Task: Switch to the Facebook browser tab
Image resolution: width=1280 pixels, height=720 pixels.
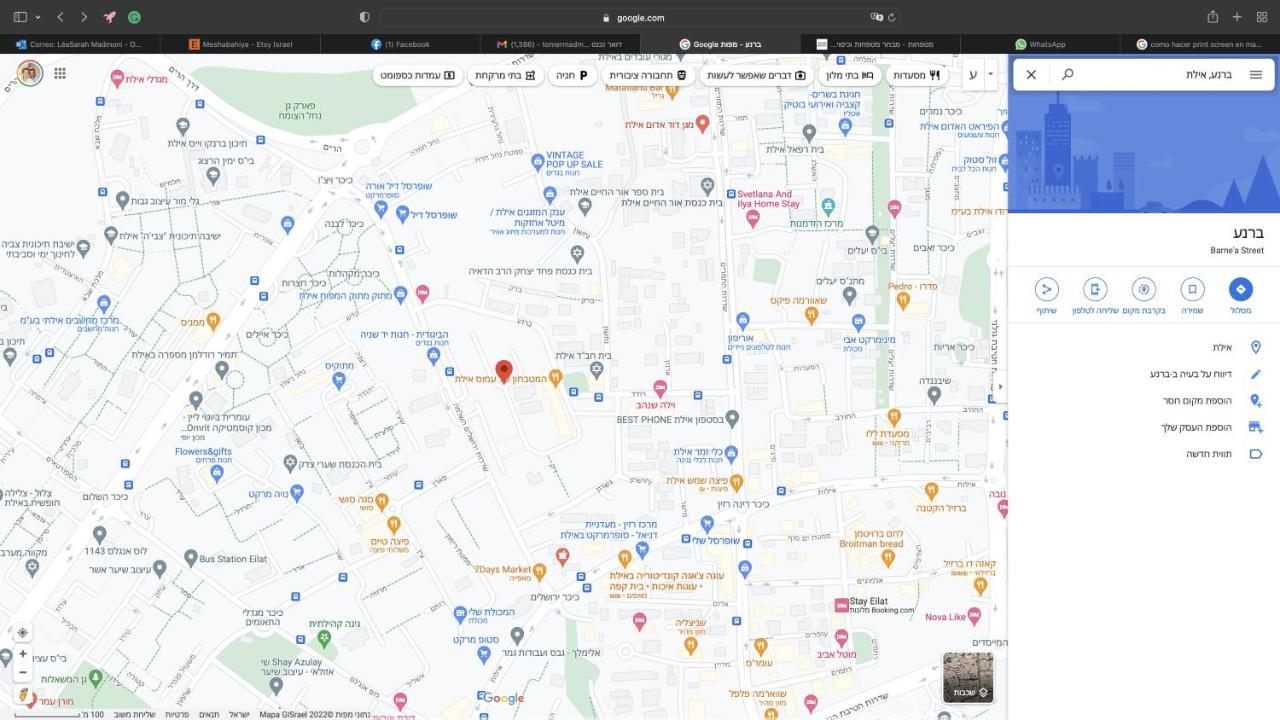Action: (400, 44)
